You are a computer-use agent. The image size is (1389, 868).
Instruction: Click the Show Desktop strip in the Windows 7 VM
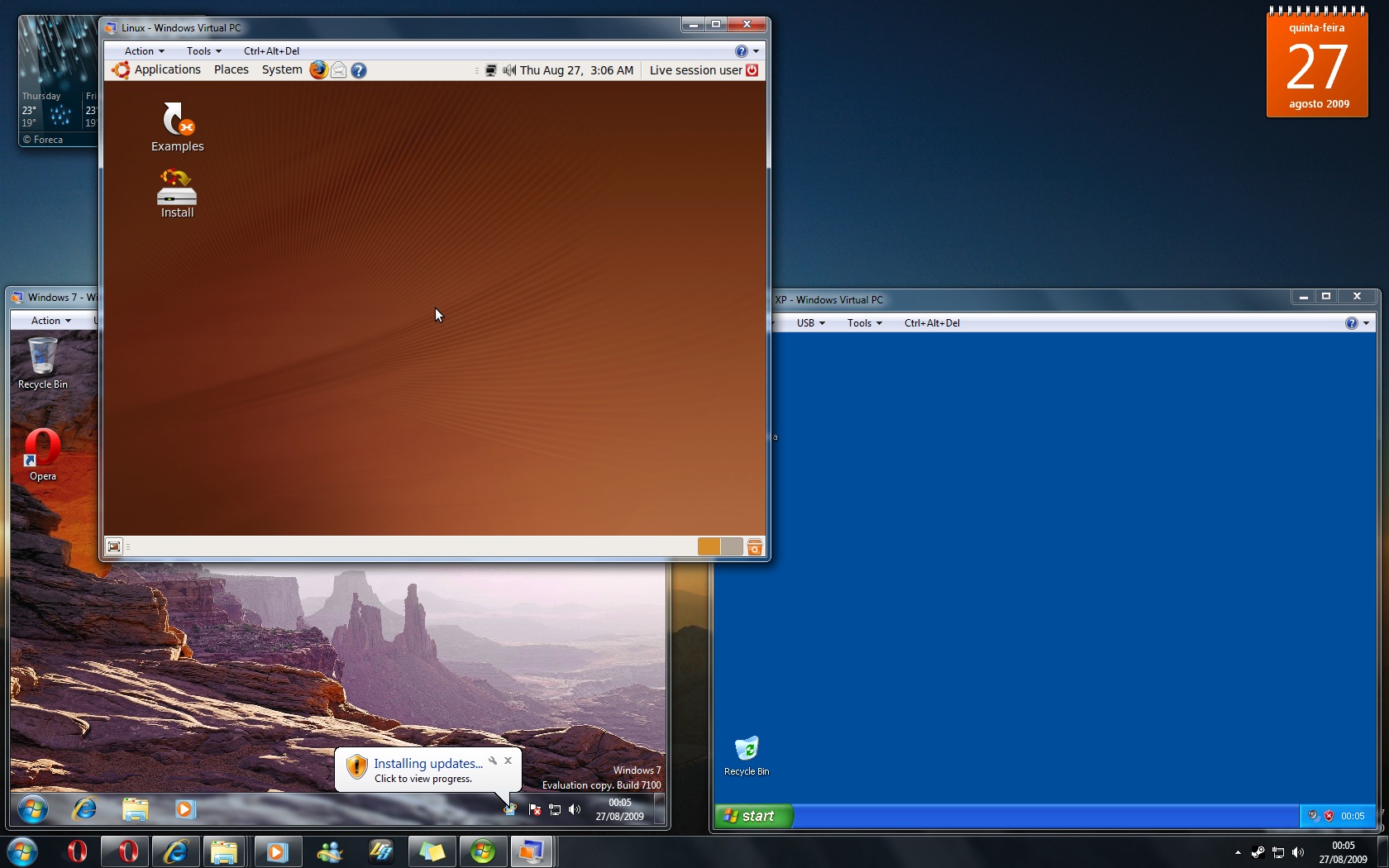pyautogui.click(x=659, y=809)
